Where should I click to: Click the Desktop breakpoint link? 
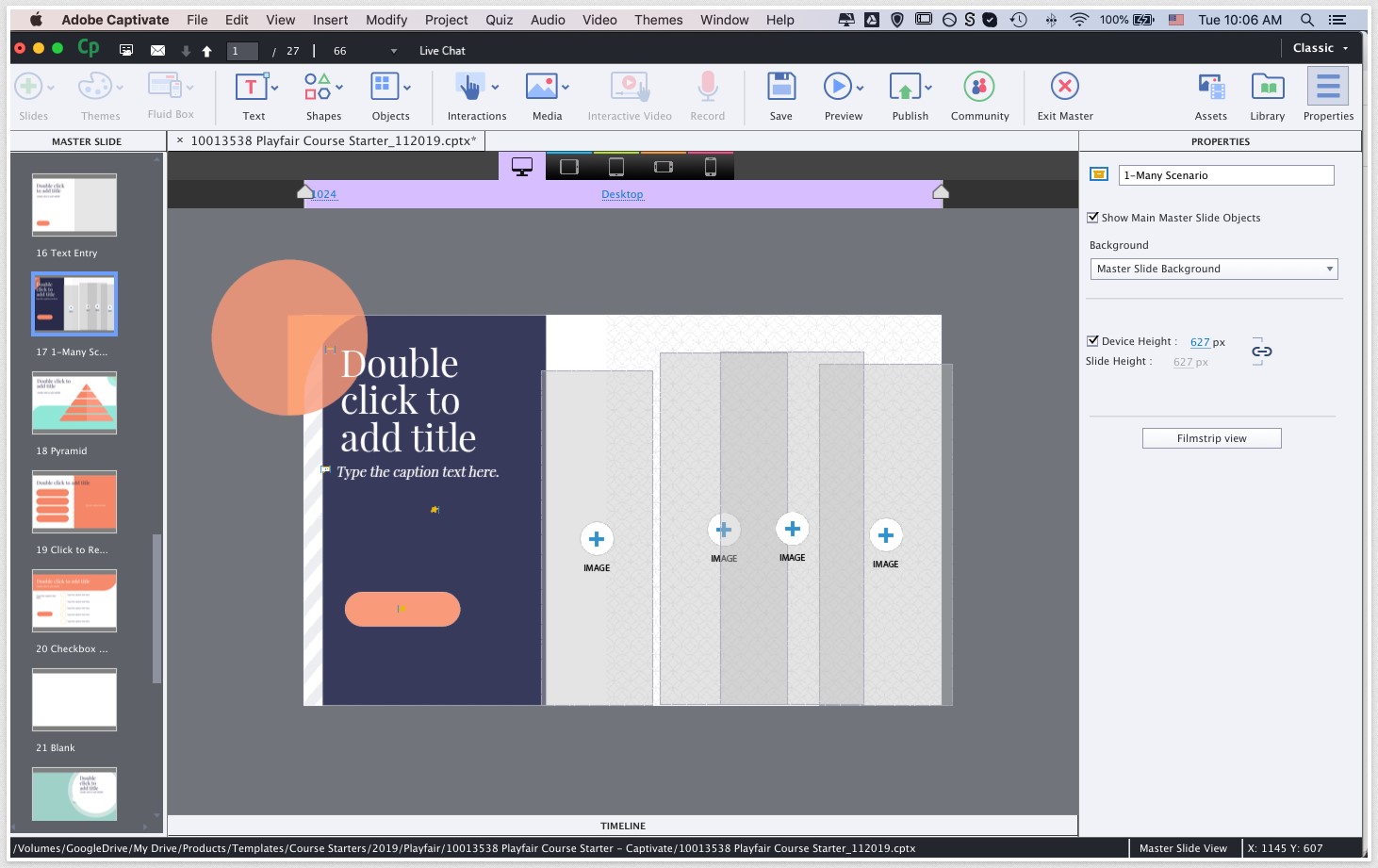pos(622,194)
